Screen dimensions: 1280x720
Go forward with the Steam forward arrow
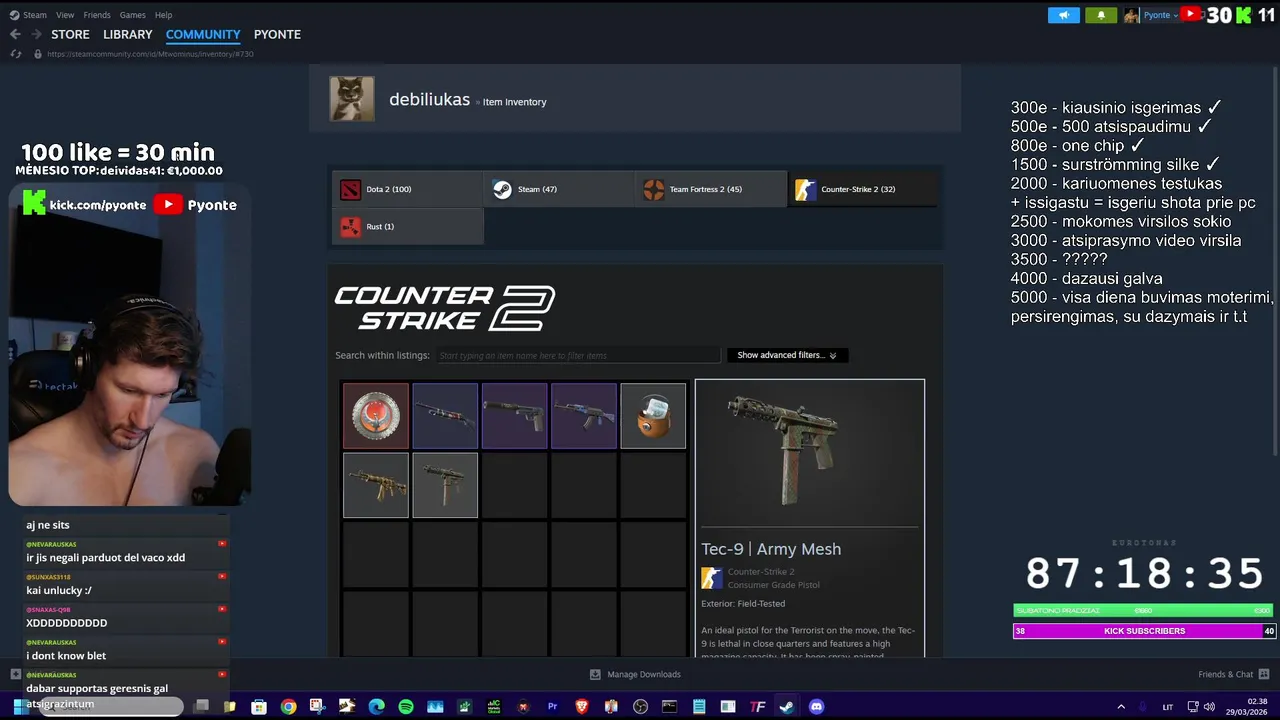[x=37, y=34]
